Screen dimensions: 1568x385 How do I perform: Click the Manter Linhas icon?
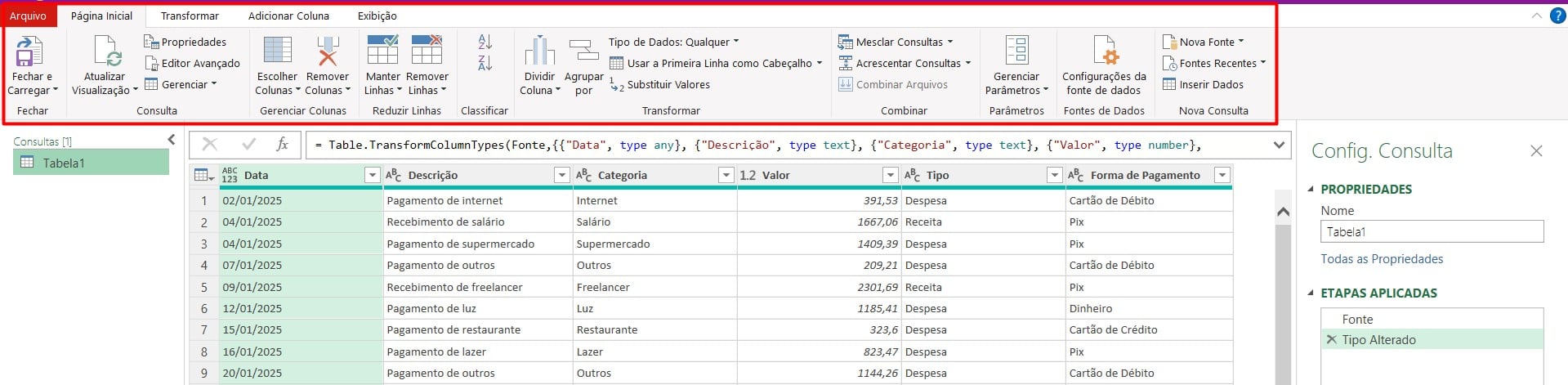(382, 50)
